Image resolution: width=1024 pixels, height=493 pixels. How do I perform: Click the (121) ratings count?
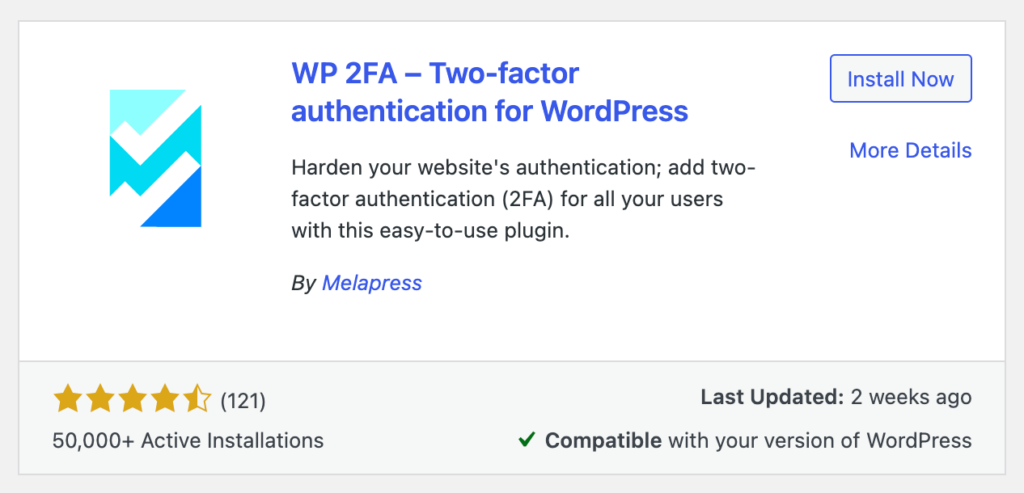point(243,401)
